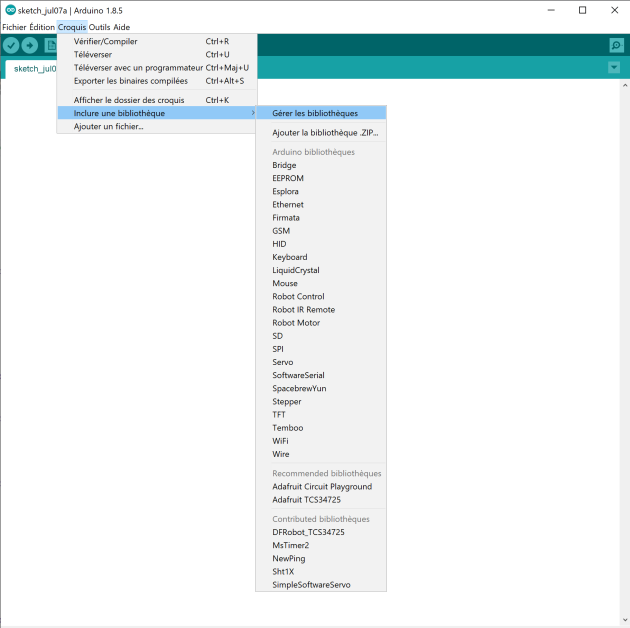Select Afficher le dossier des croquis
The height and width of the screenshot is (628, 630).
point(157,100)
